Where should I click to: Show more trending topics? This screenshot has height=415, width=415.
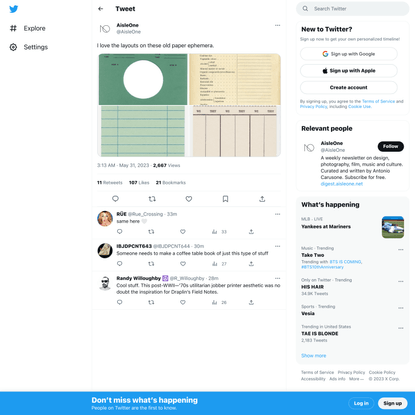click(314, 356)
